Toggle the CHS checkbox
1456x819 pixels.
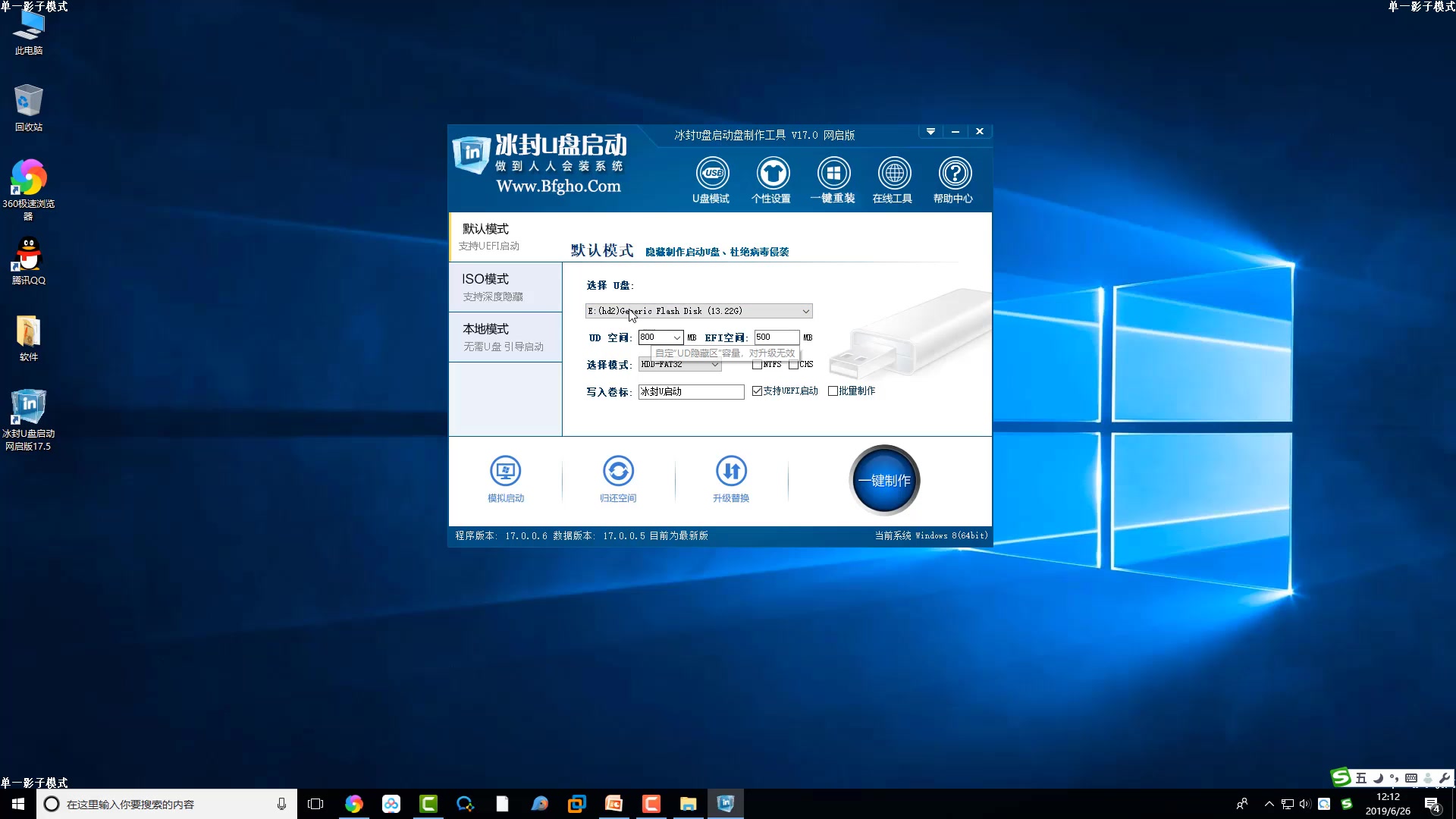pos(793,365)
